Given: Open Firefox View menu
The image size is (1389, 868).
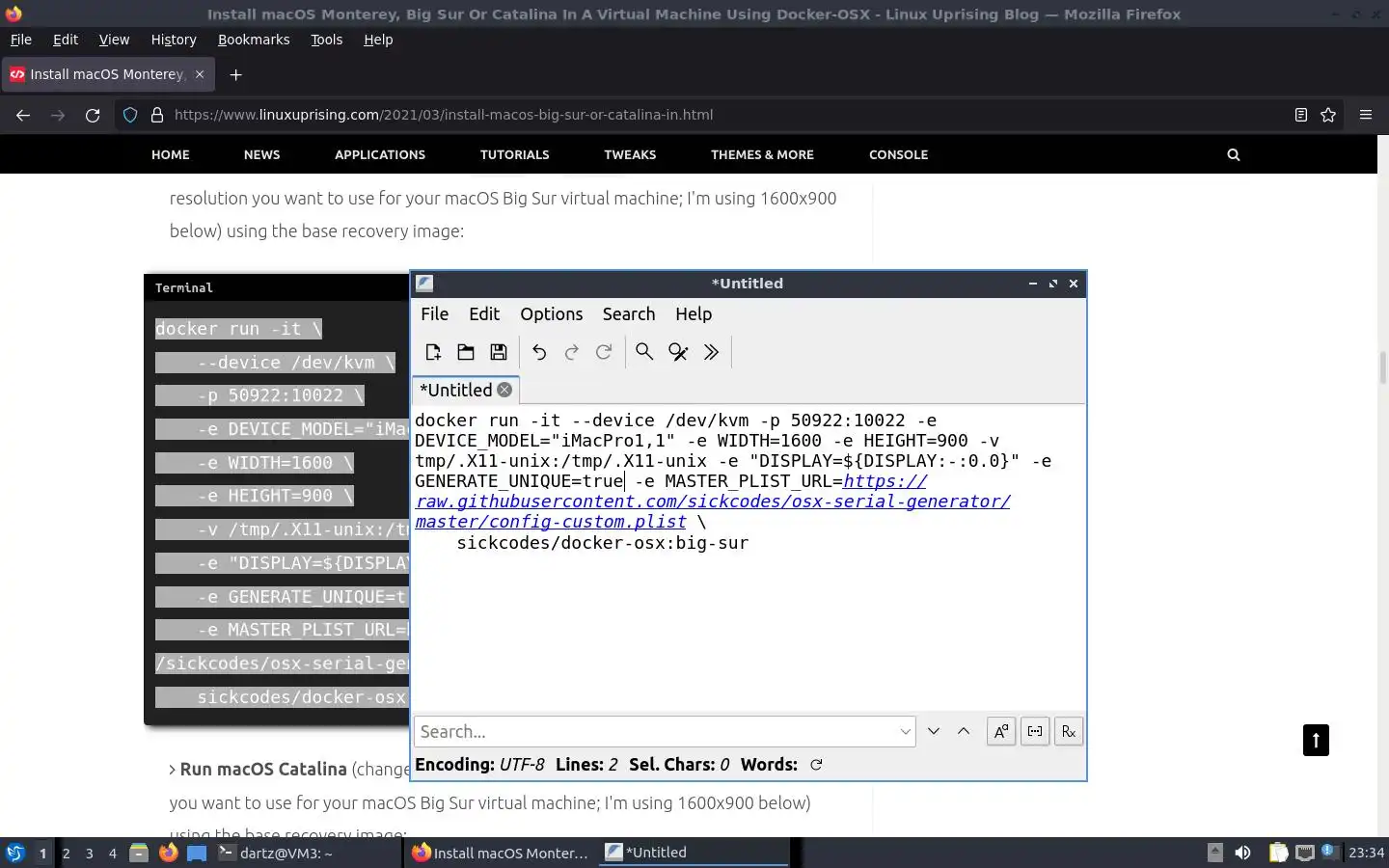Looking at the screenshot, I should 114,40.
